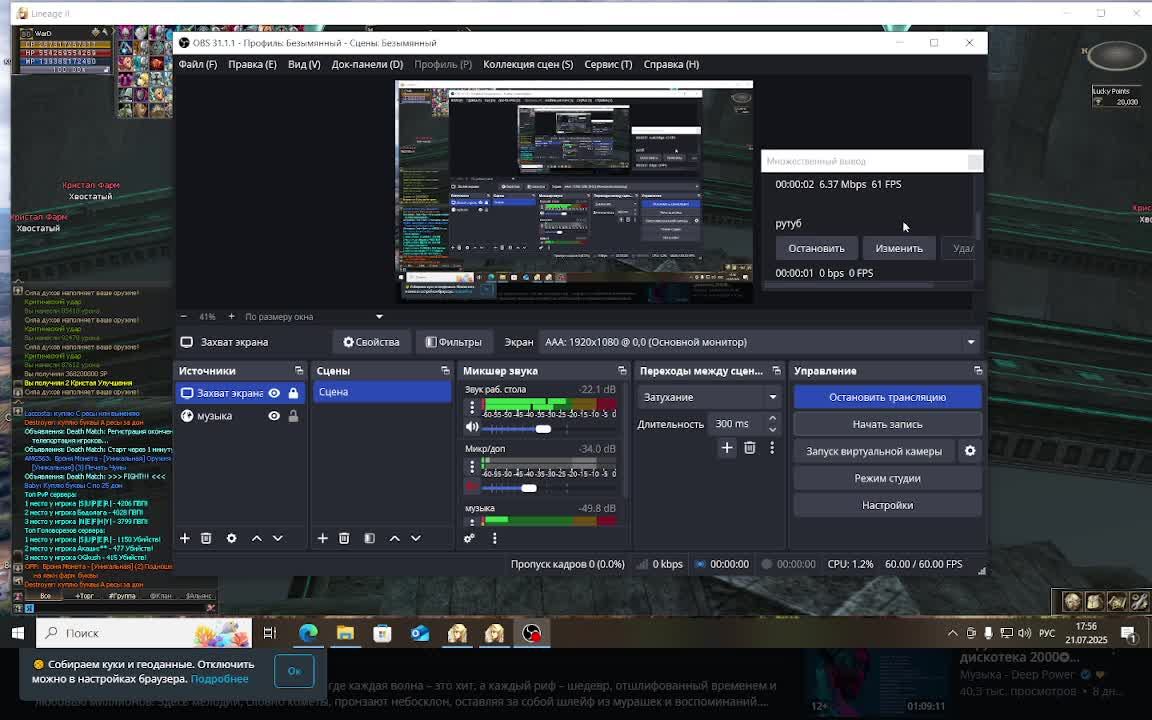Pop out the Сцены dock
This screenshot has height=720, width=1152.
point(445,371)
